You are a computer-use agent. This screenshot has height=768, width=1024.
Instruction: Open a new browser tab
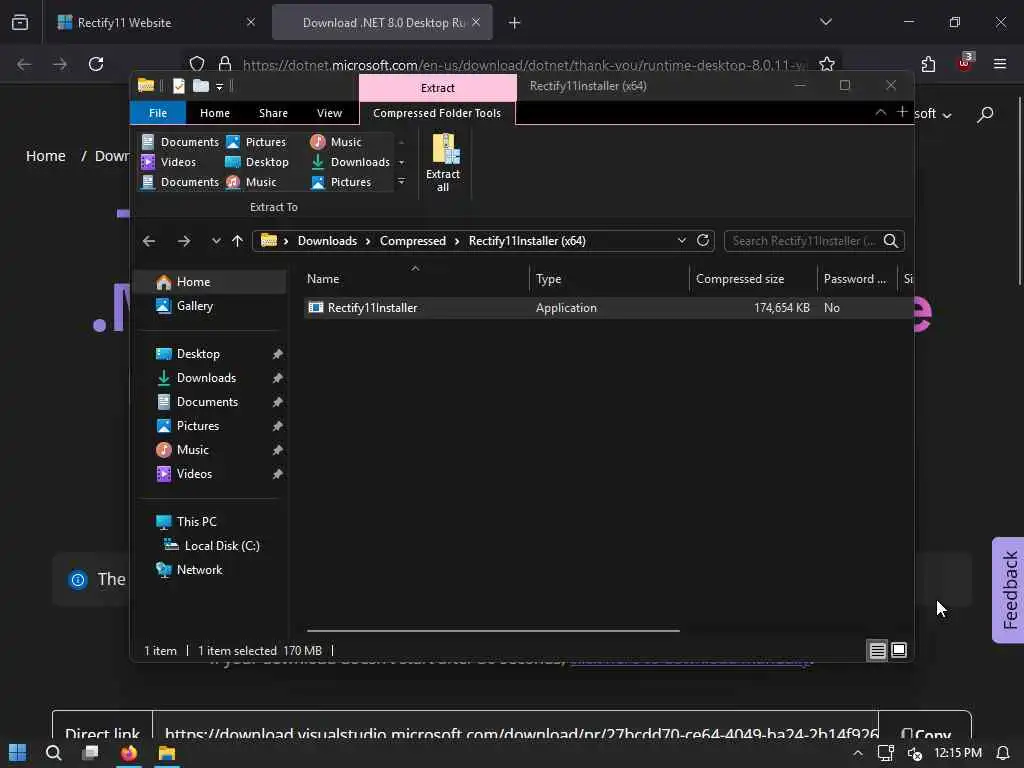coord(515,23)
